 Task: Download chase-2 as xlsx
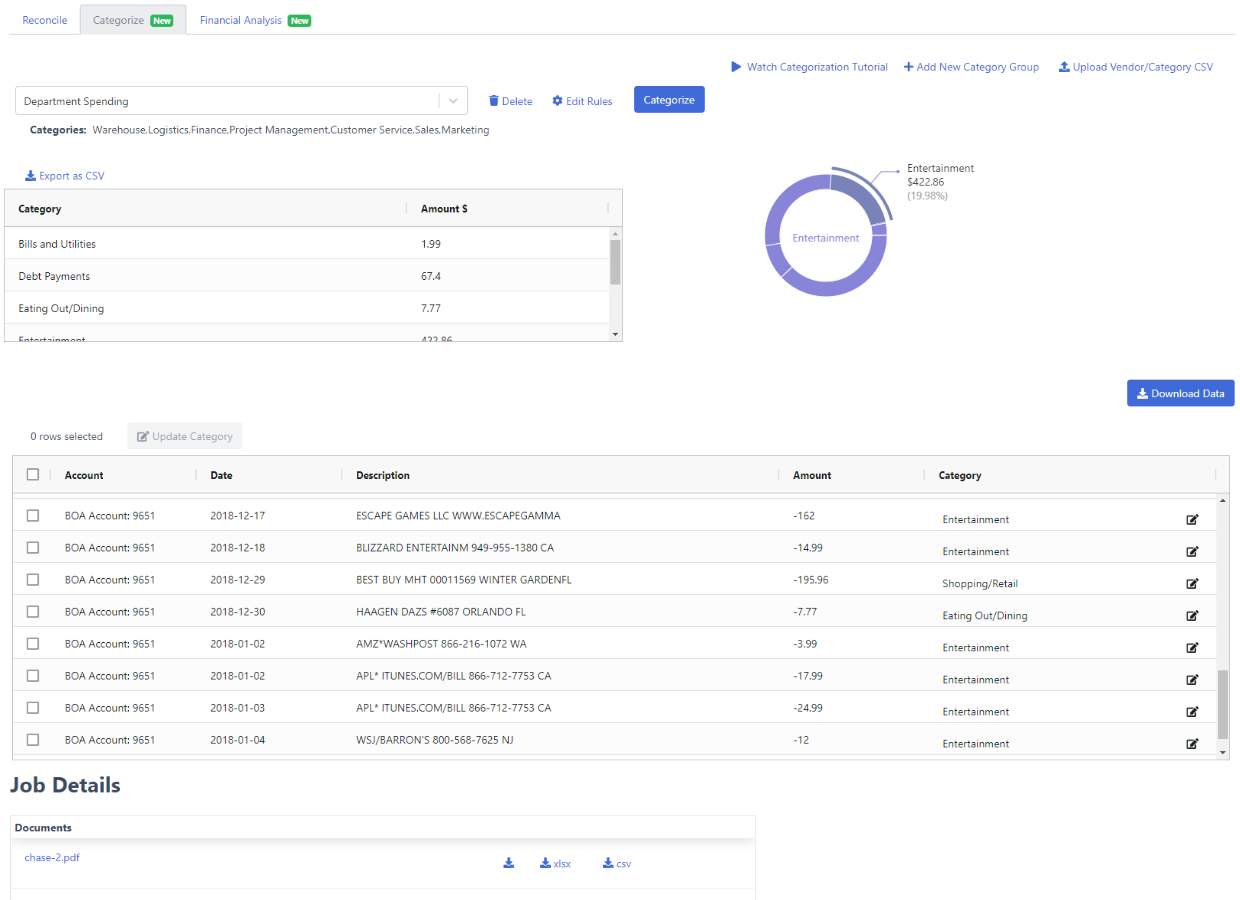pos(555,863)
